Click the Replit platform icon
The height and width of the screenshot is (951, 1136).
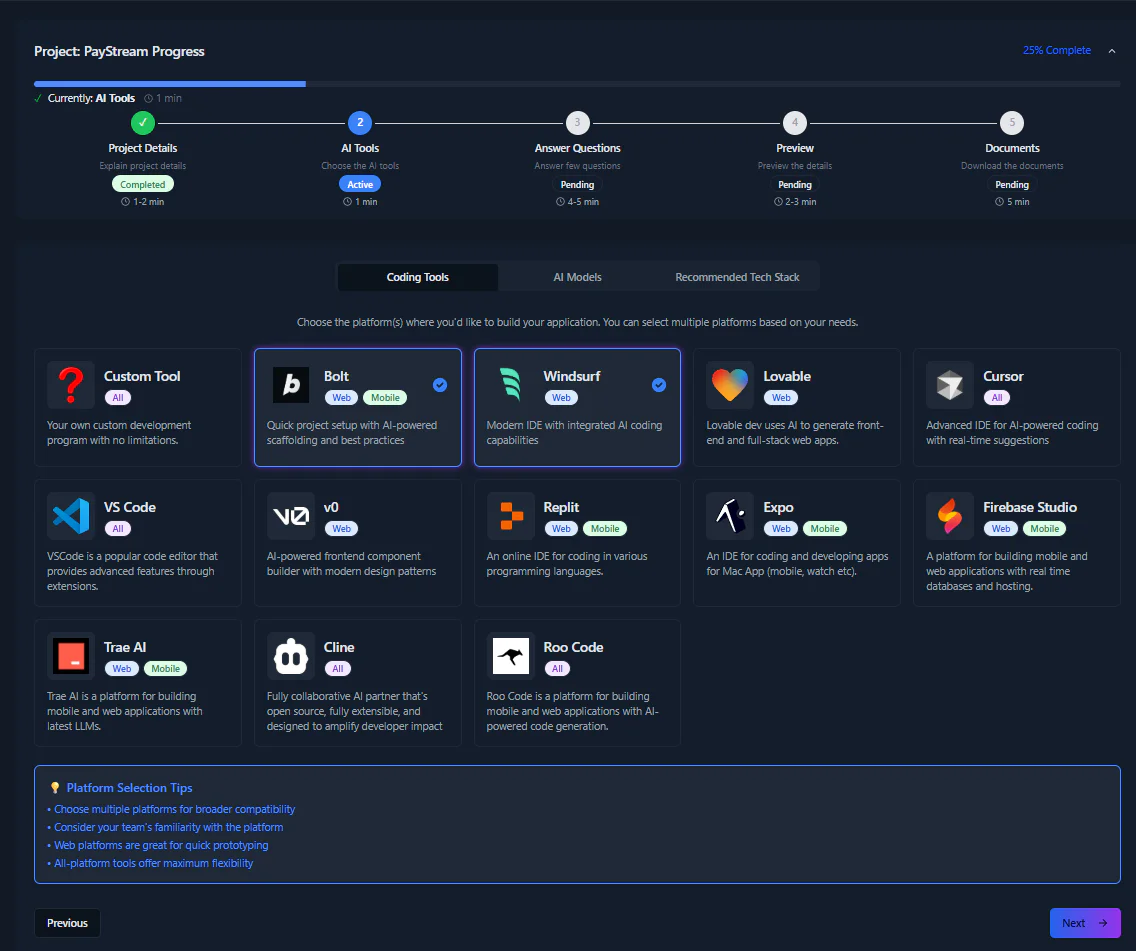tap(510, 515)
